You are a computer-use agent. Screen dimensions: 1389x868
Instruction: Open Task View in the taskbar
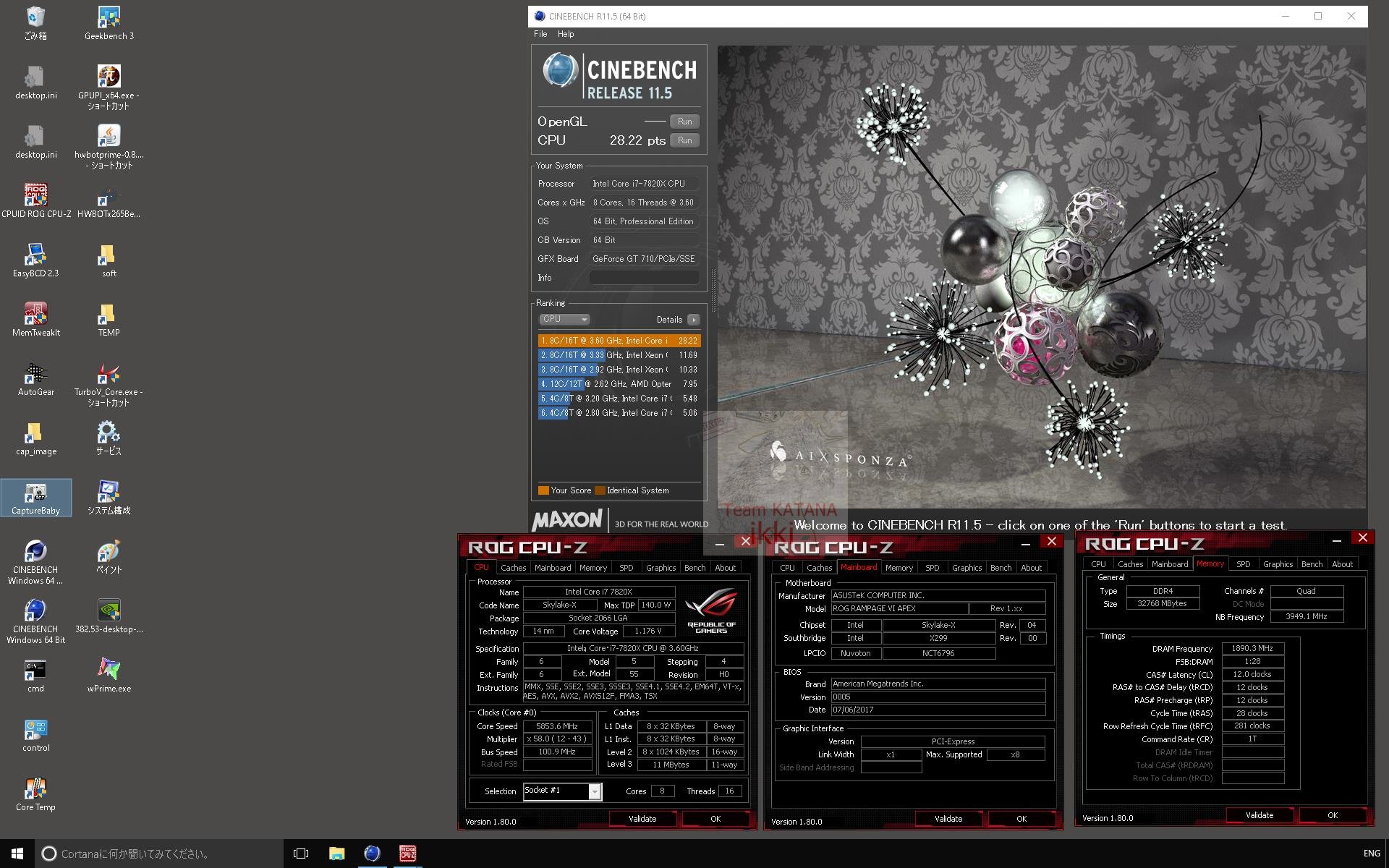pyautogui.click(x=301, y=854)
